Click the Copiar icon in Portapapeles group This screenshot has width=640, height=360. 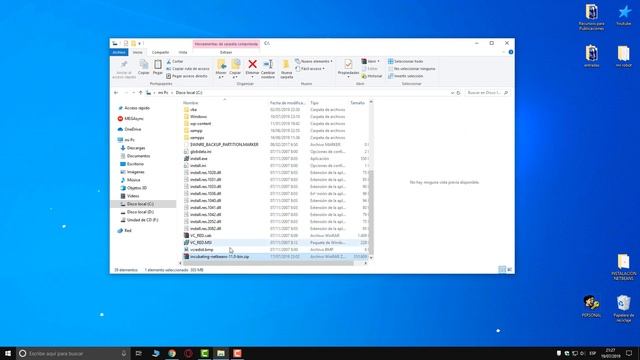click(143, 67)
